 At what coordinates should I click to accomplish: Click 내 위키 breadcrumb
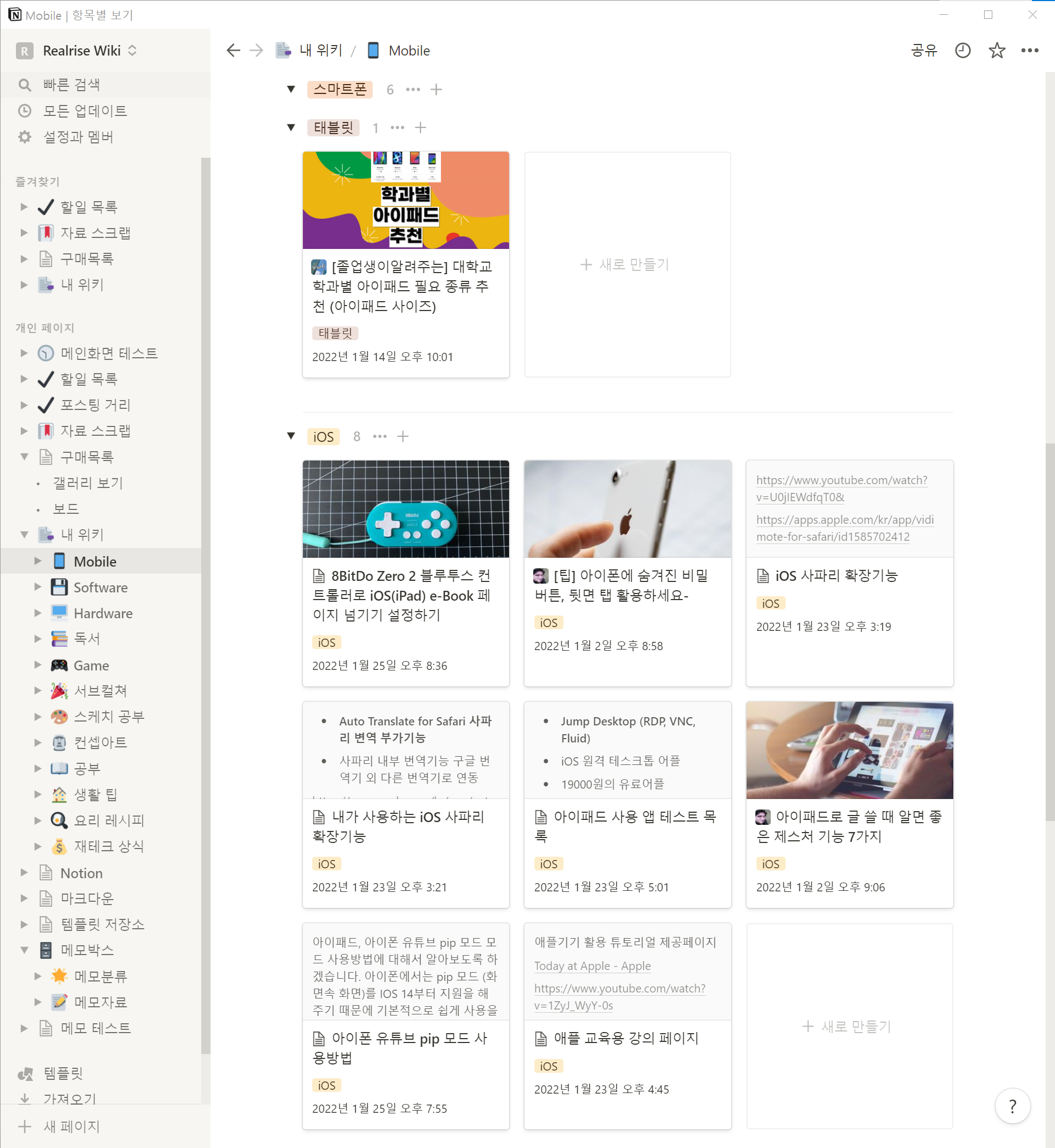tap(310, 51)
